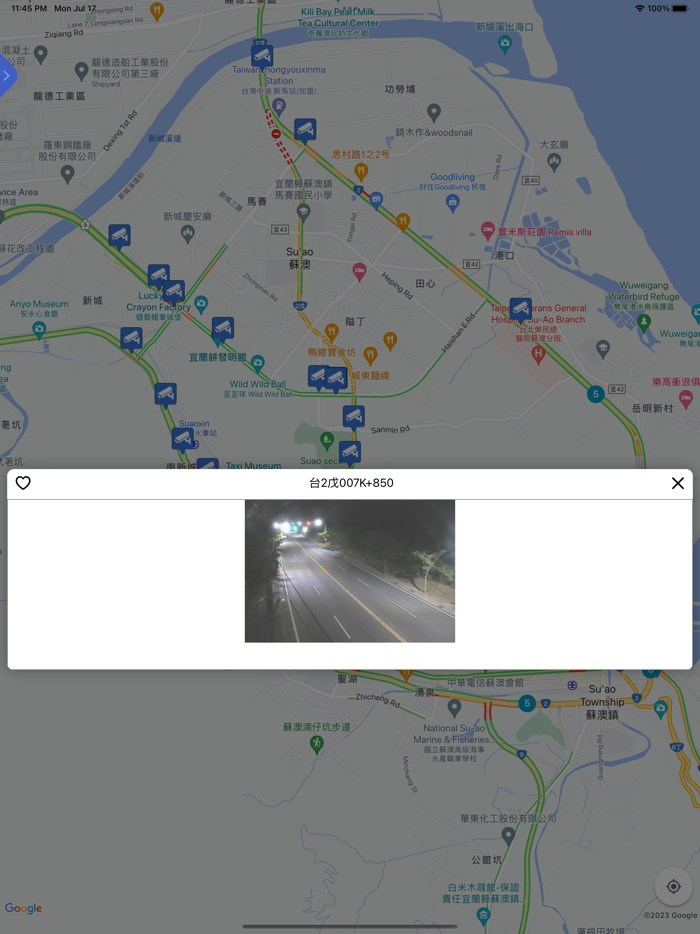Select the National Su-ao Marine school pin
Screen dimensions: 700x934
click(x=455, y=708)
